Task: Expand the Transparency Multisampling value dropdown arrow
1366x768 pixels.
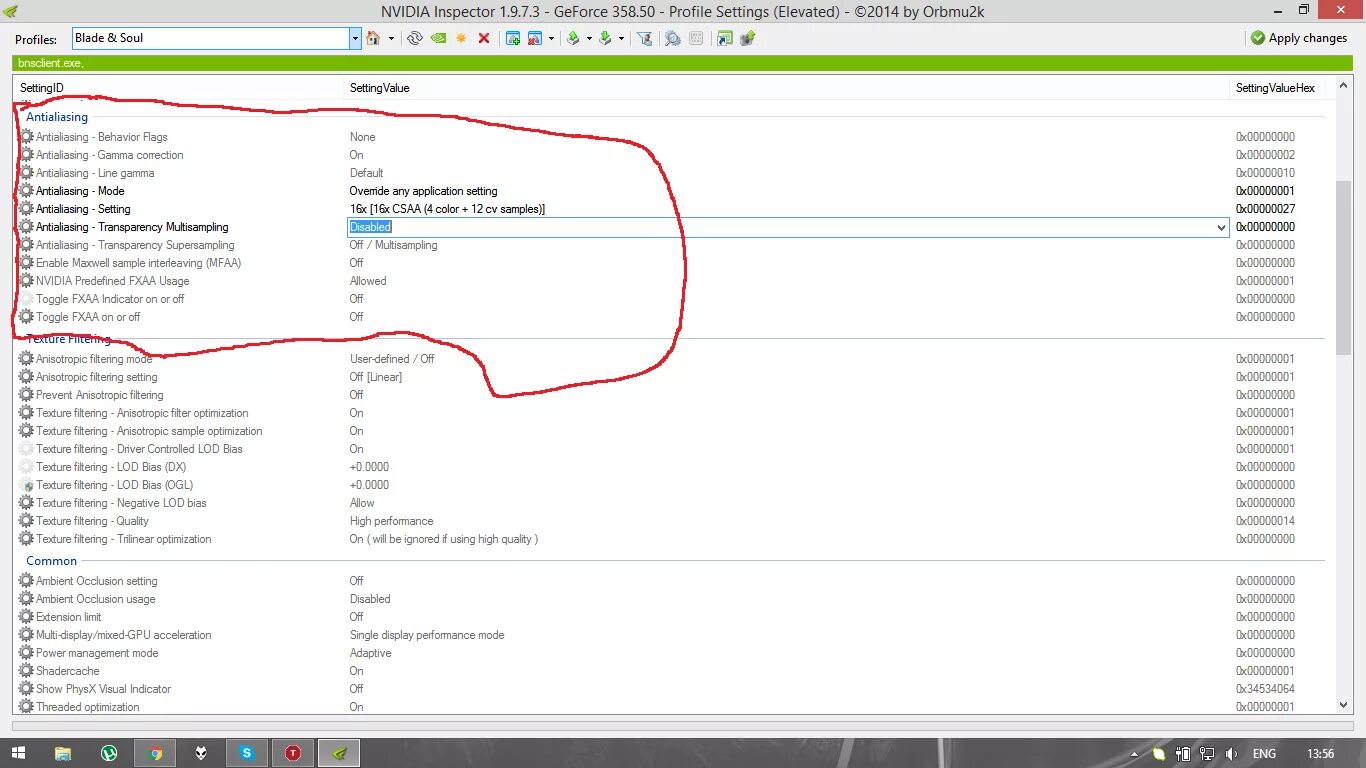Action: coord(1220,227)
